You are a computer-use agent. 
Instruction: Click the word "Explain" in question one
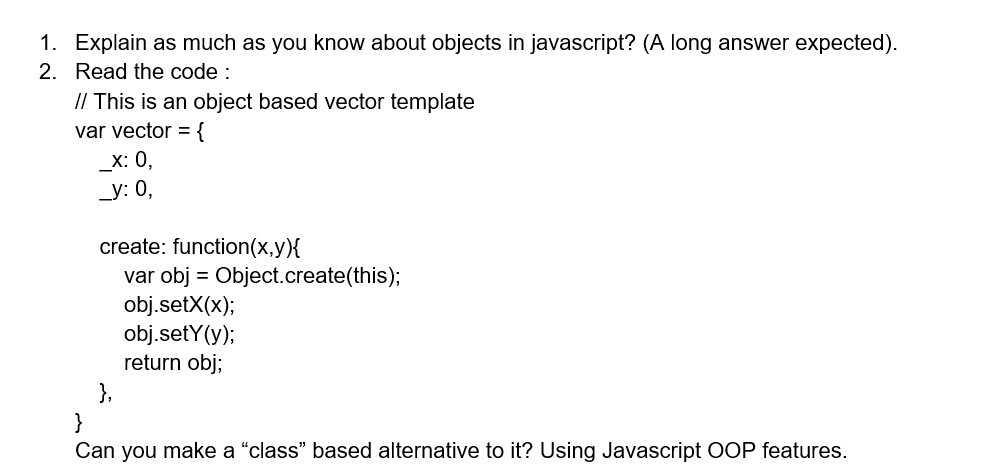pos(109,43)
